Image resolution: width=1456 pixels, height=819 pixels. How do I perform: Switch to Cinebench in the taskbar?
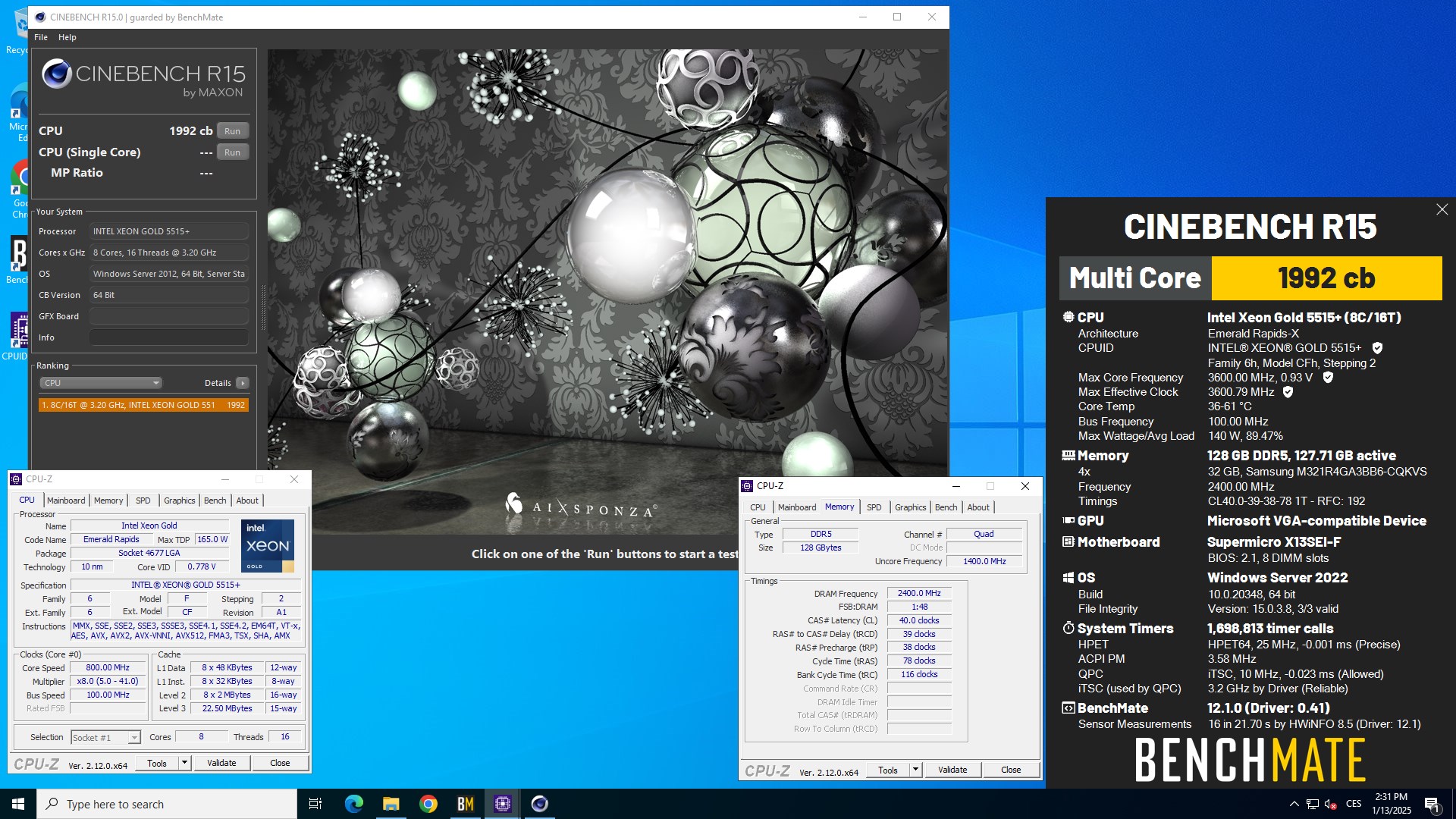pos(540,804)
